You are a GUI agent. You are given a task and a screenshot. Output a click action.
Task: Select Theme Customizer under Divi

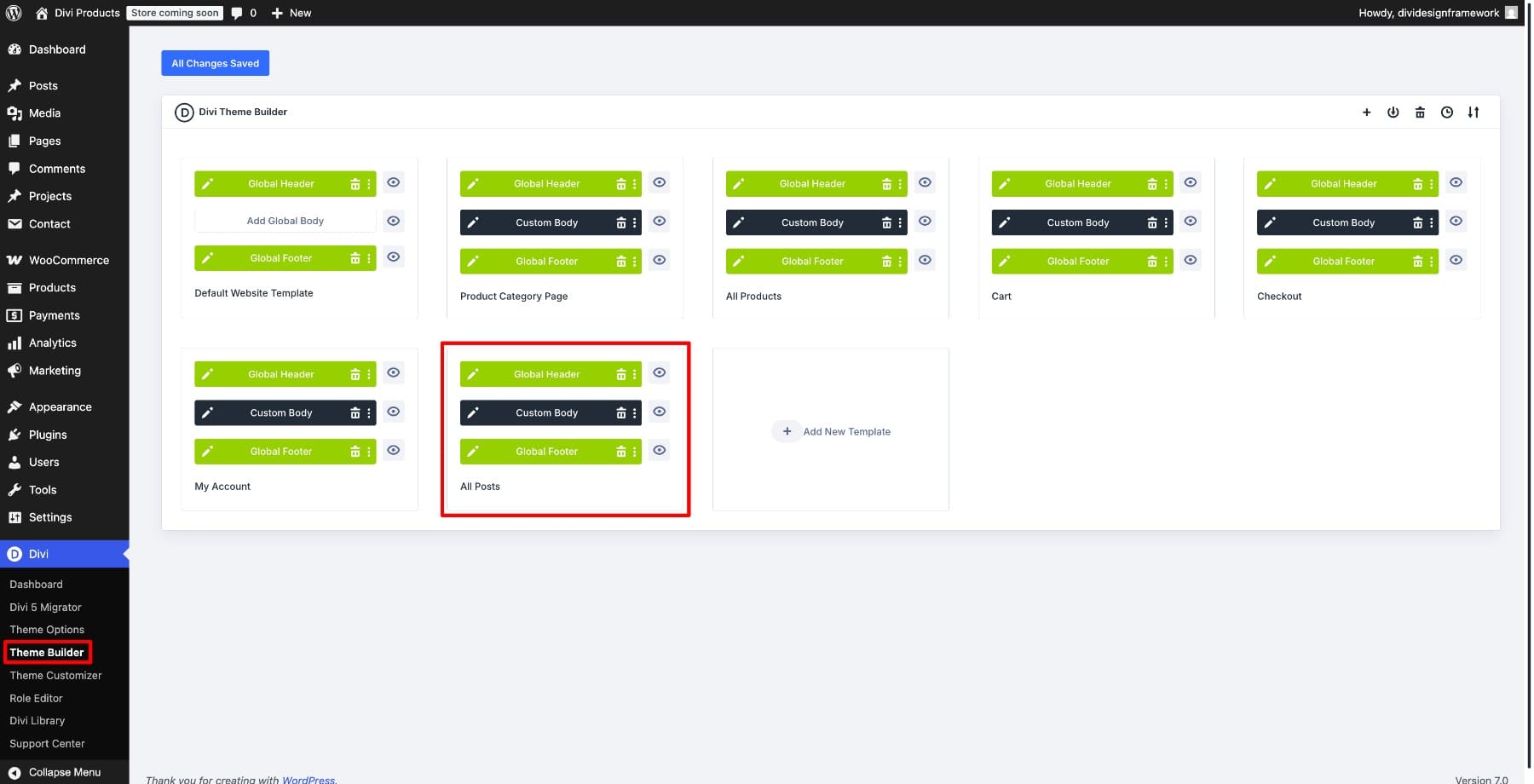pyautogui.click(x=56, y=676)
